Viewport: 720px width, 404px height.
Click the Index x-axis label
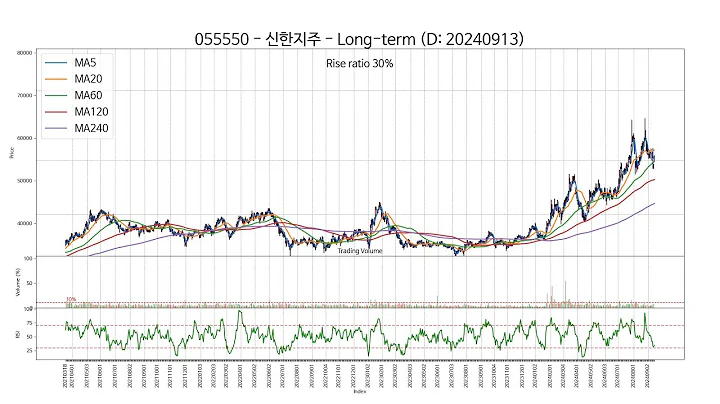pos(360,392)
